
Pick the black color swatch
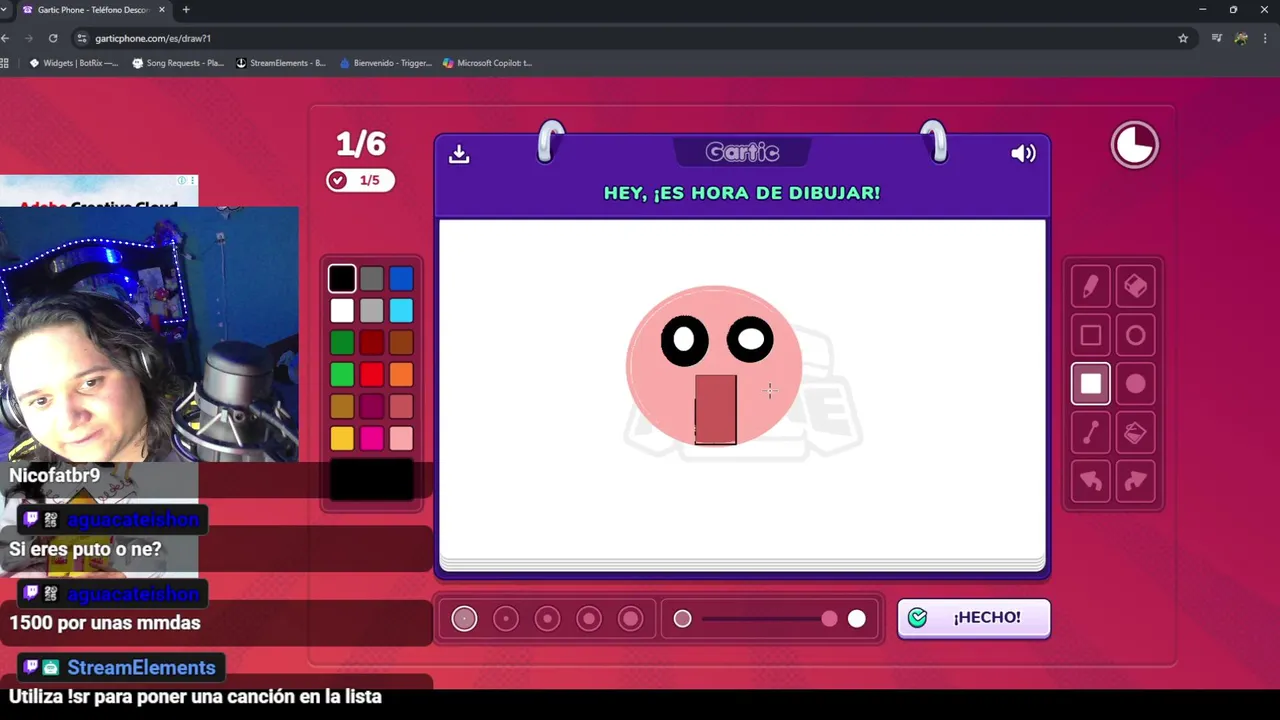coord(342,278)
